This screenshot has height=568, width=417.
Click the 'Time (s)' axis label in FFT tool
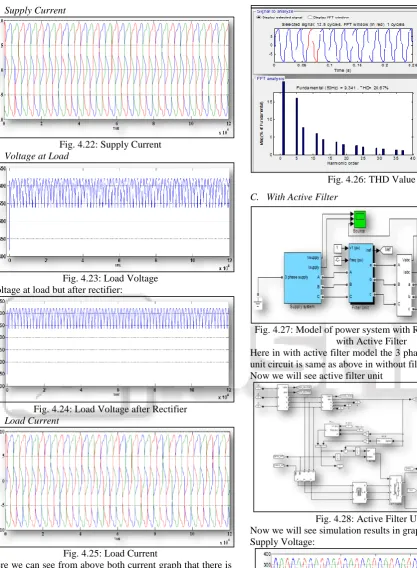click(x=342, y=70)
